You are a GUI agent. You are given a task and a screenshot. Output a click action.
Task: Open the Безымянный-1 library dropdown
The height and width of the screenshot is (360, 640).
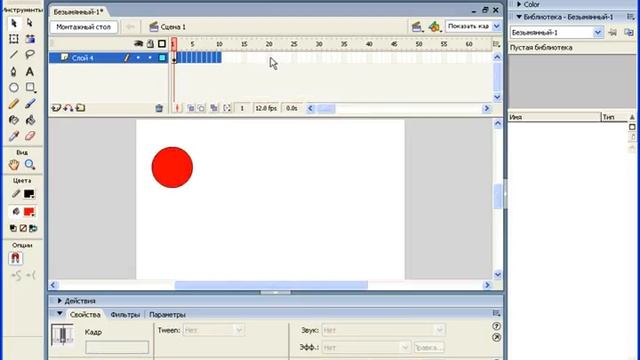coord(598,32)
